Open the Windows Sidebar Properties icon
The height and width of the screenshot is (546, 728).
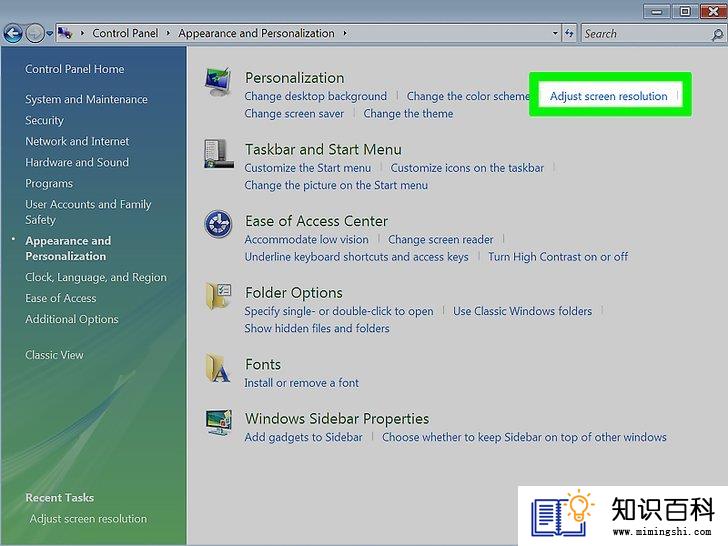click(x=219, y=422)
